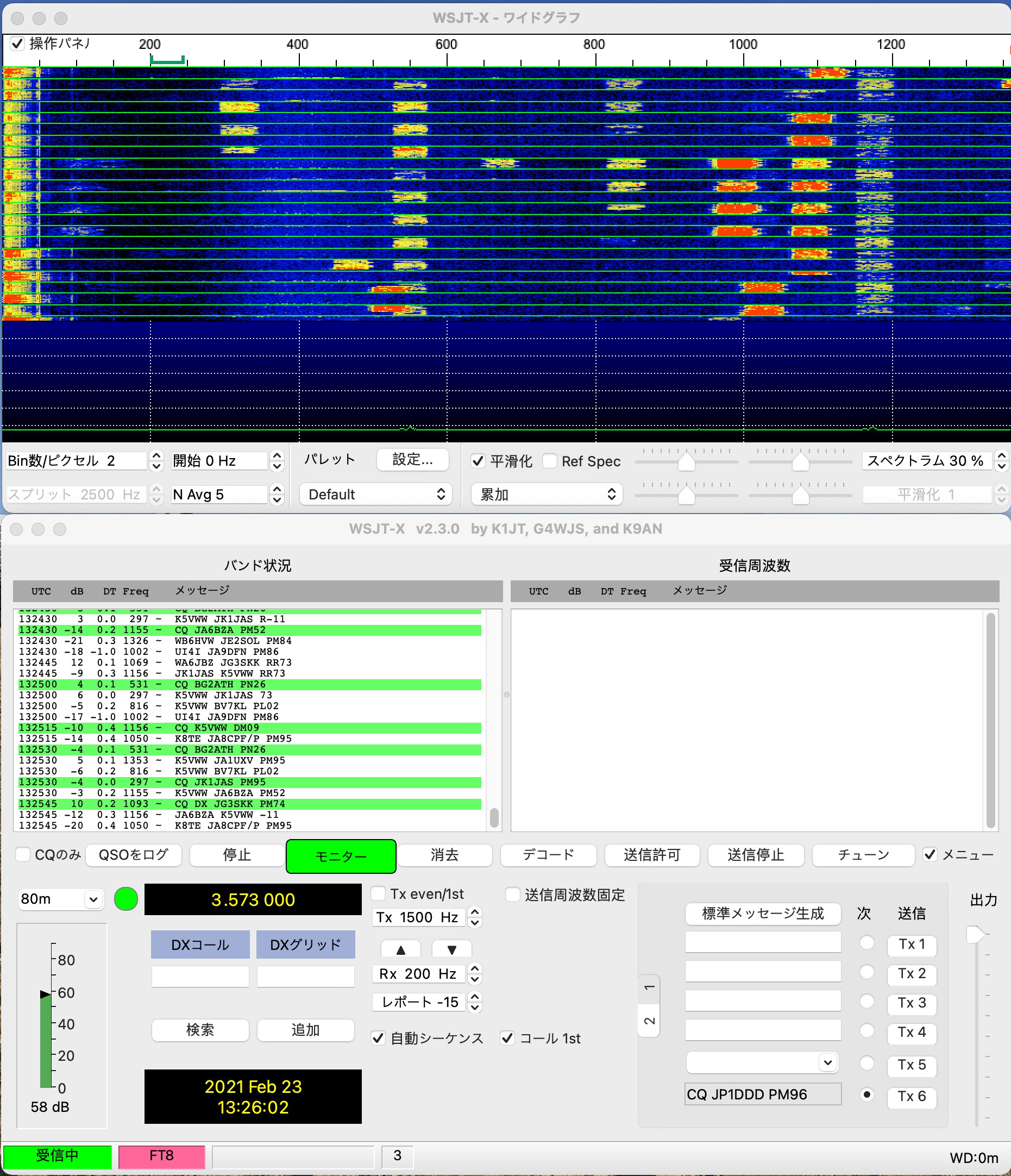Select the 次 radio button for Tx 1

(866, 943)
